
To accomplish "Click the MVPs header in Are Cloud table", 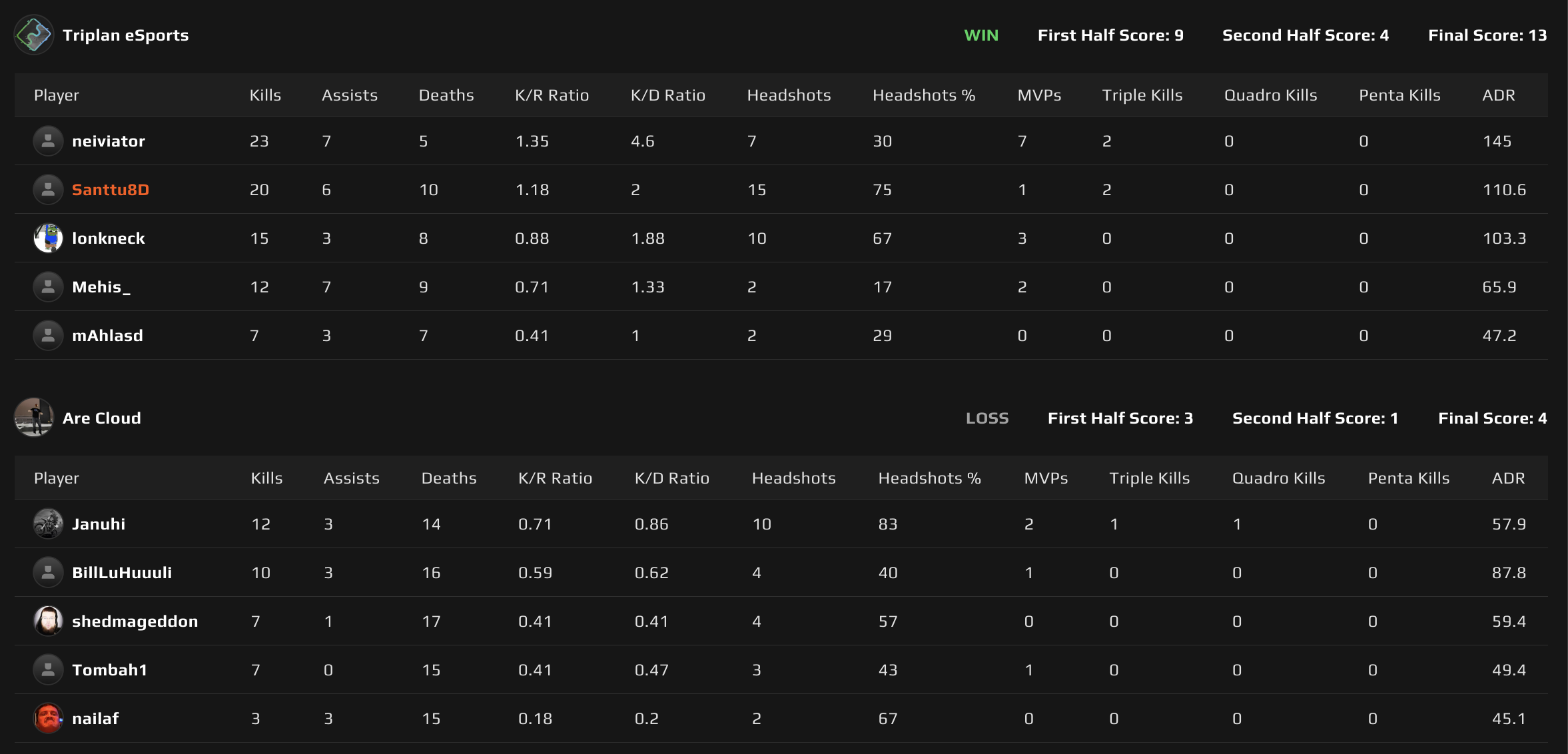I will click(x=1046, y=478).
